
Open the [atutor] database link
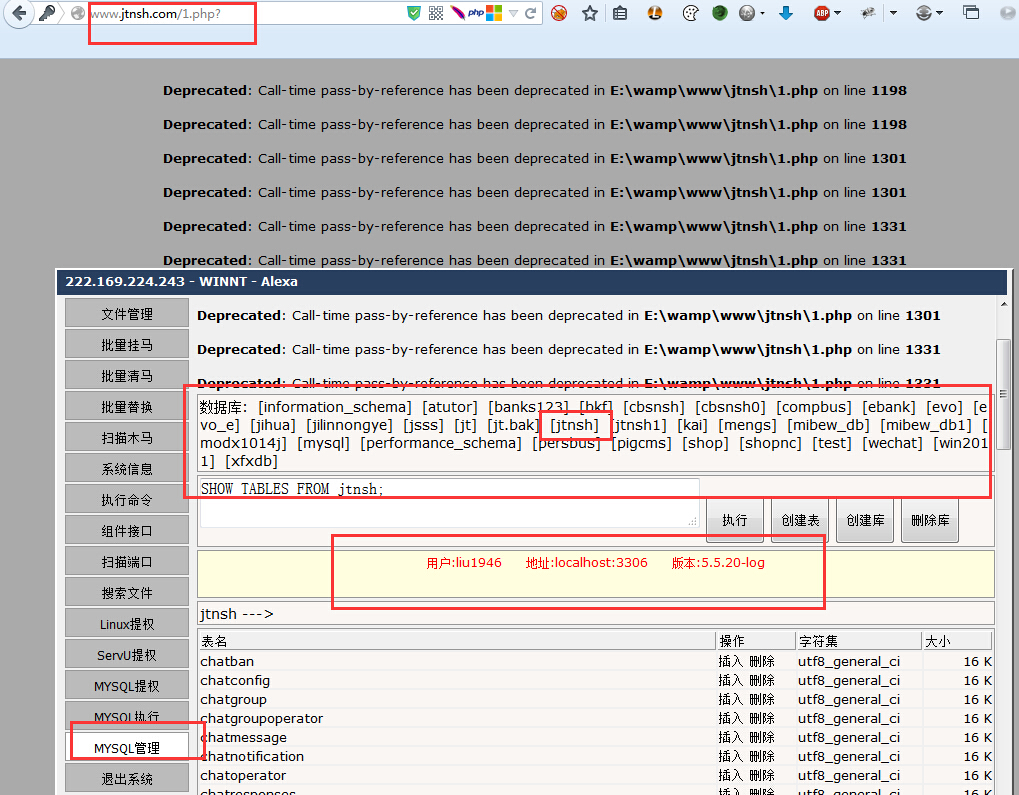450,407
